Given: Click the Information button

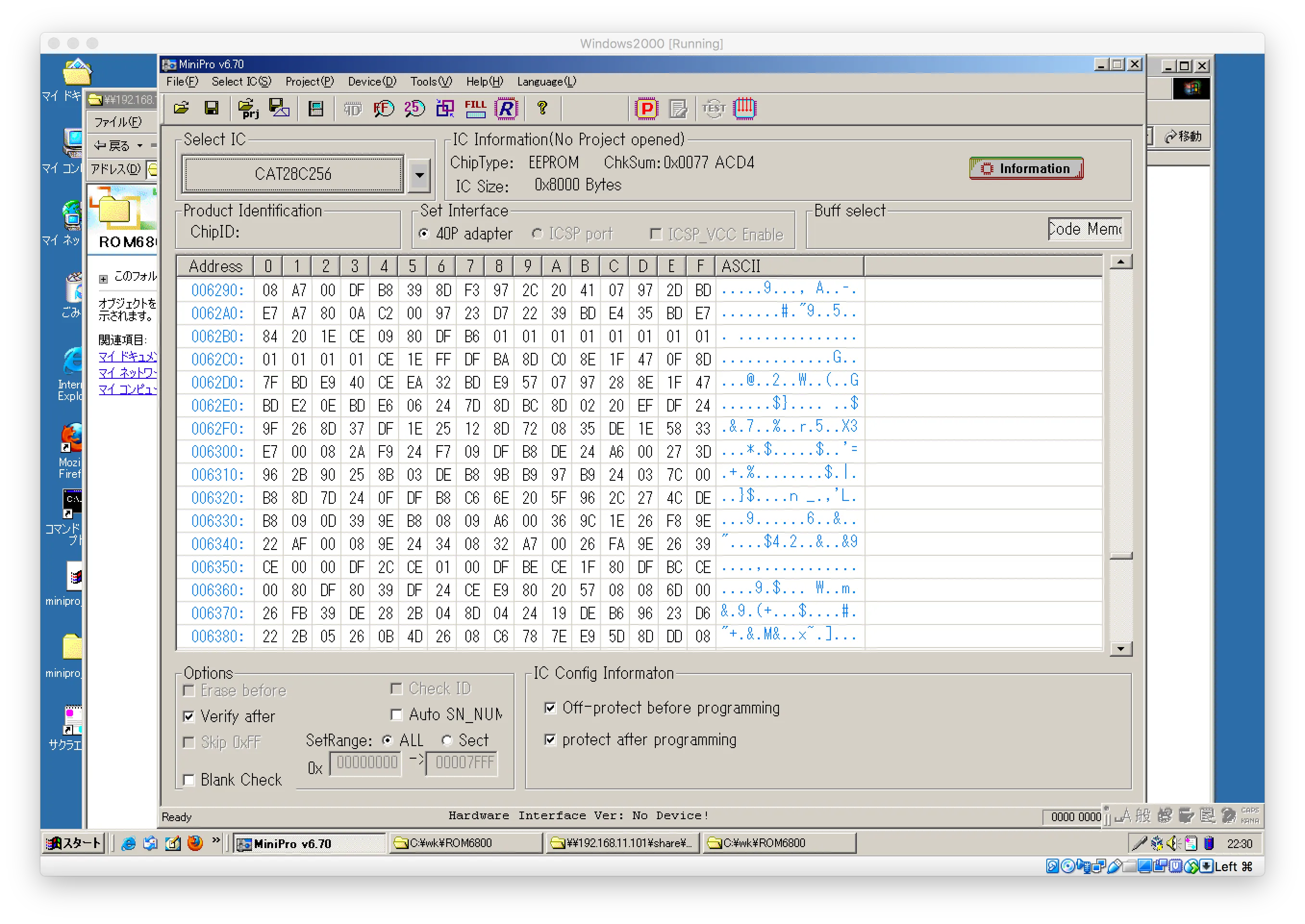Looking at the screenshot, I should click(1026, 168).
